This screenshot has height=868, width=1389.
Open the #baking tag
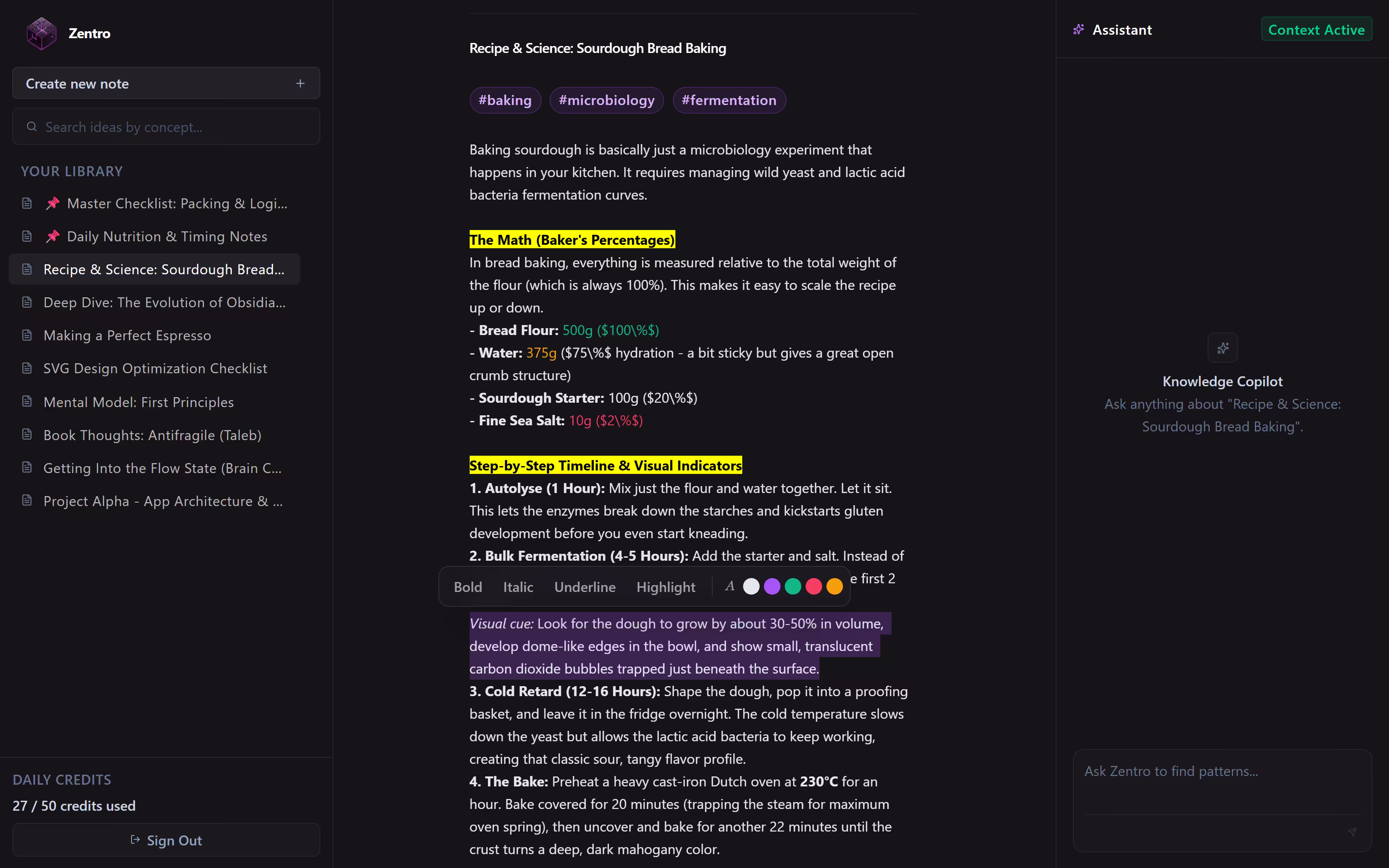pyautogui.click(x=505, y=100)
